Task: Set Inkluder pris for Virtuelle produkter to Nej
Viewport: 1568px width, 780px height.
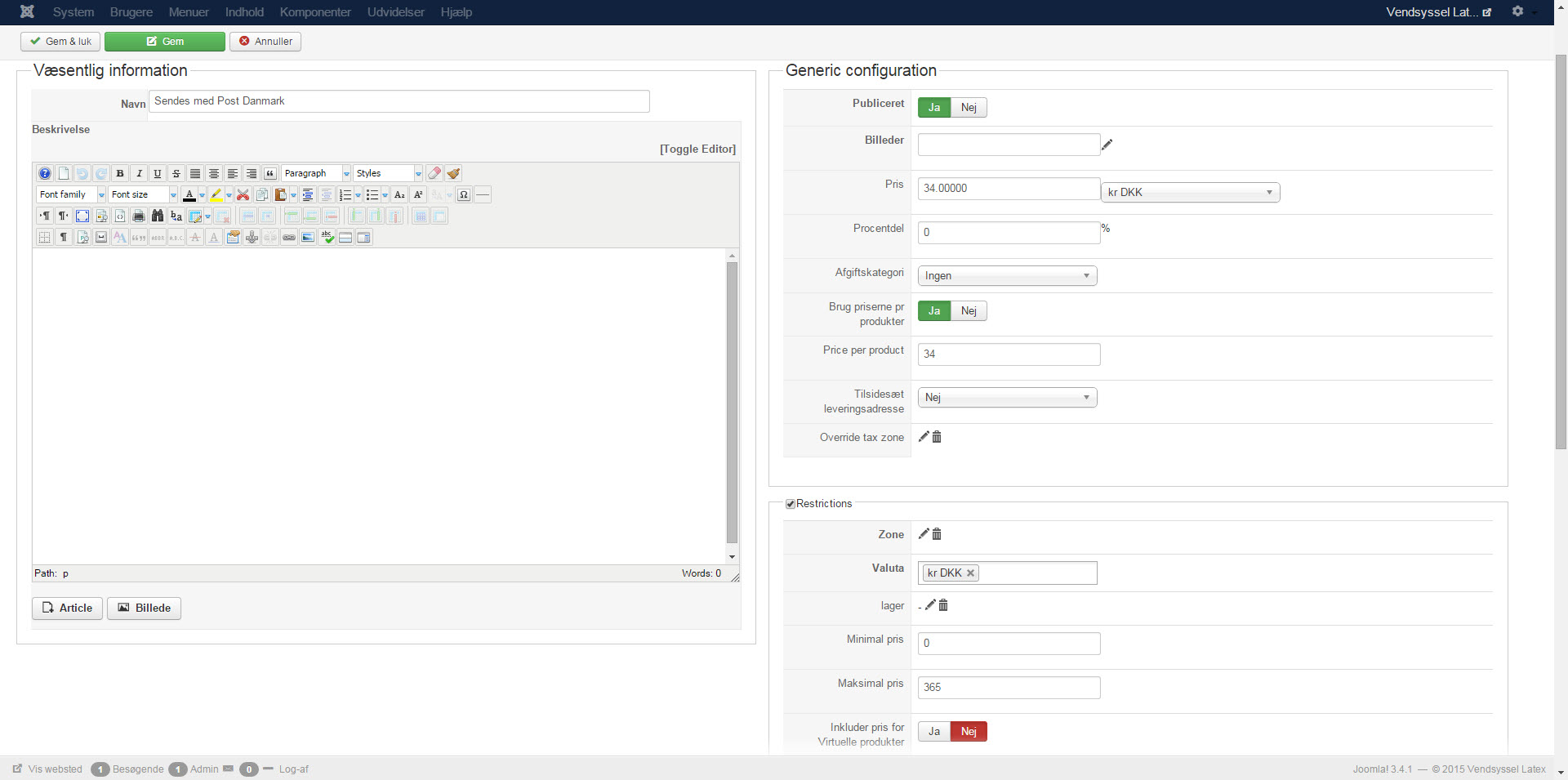Action: 969,731
